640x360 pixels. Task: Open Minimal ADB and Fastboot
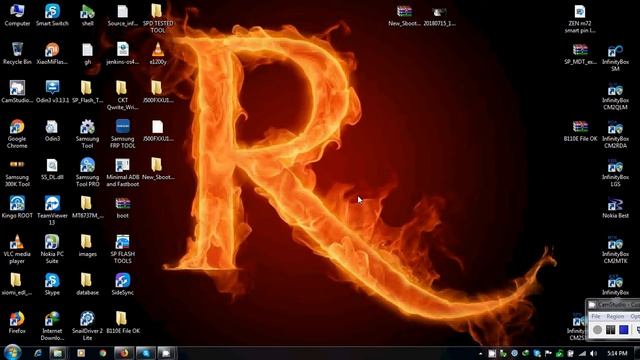[x=122, y=172]
